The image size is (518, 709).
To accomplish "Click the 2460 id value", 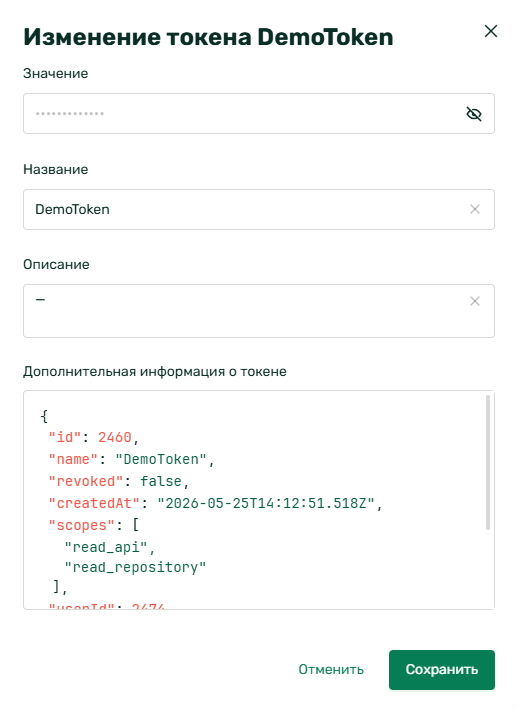I will click(x=115, y=437).
